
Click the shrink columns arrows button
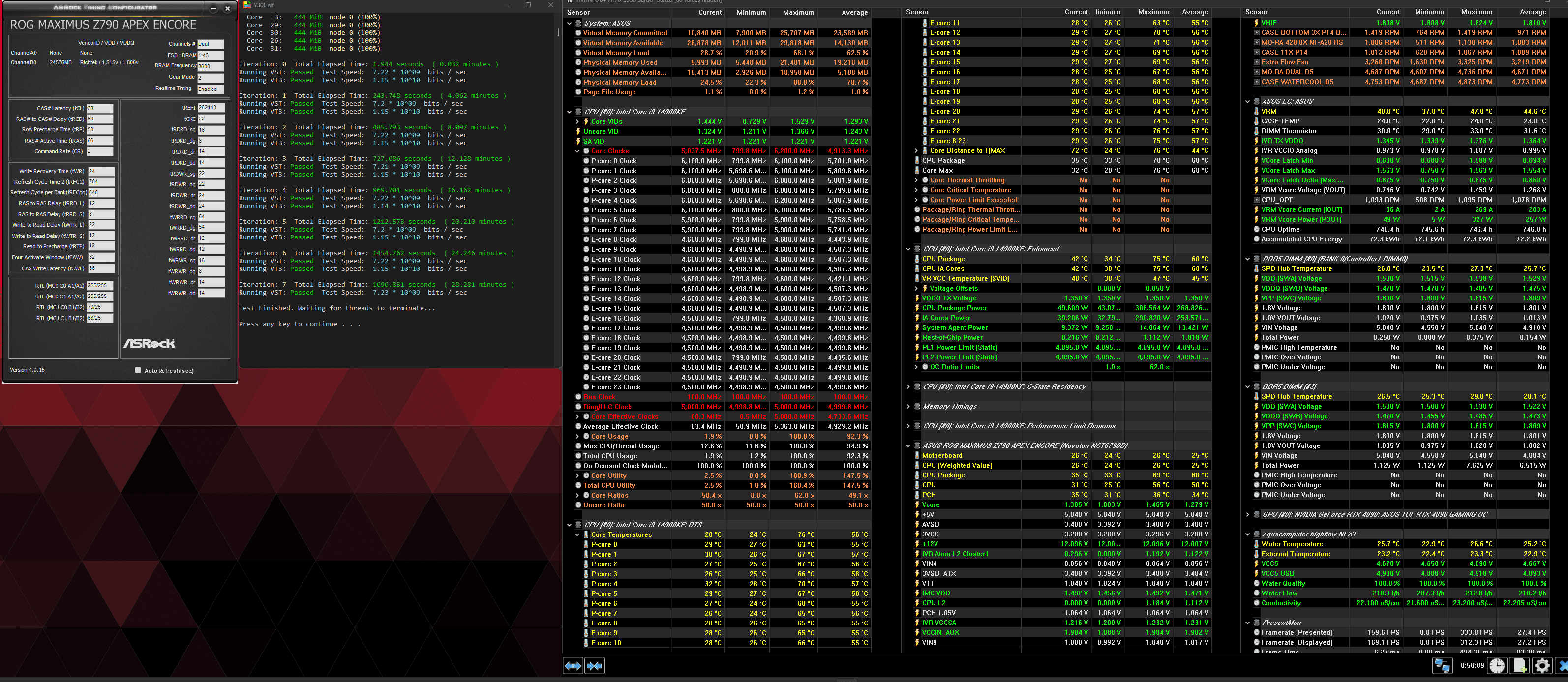[595, 666]
